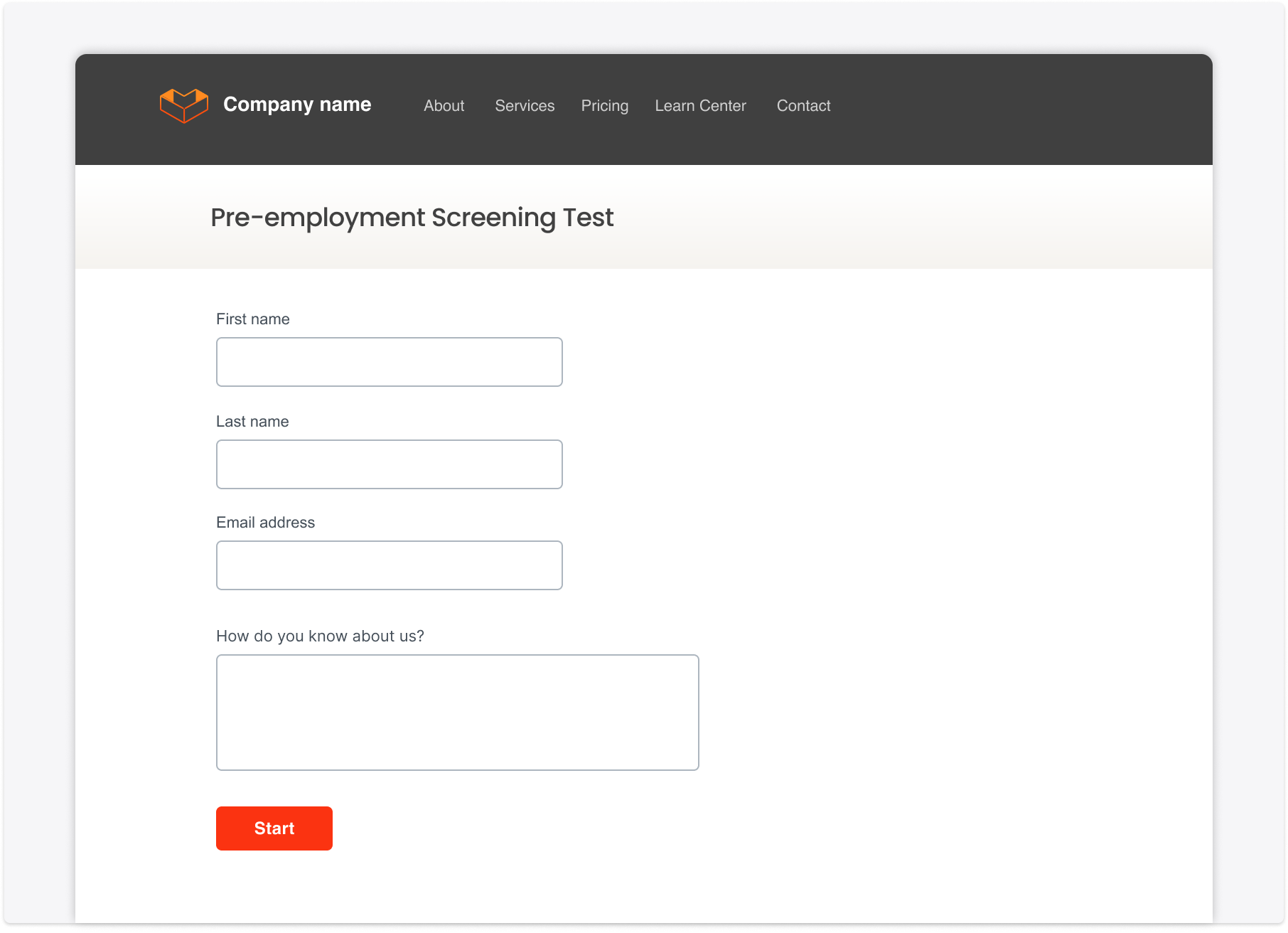Click the Last name label text
The image size is (1288, 933).
tap(252, 422)
